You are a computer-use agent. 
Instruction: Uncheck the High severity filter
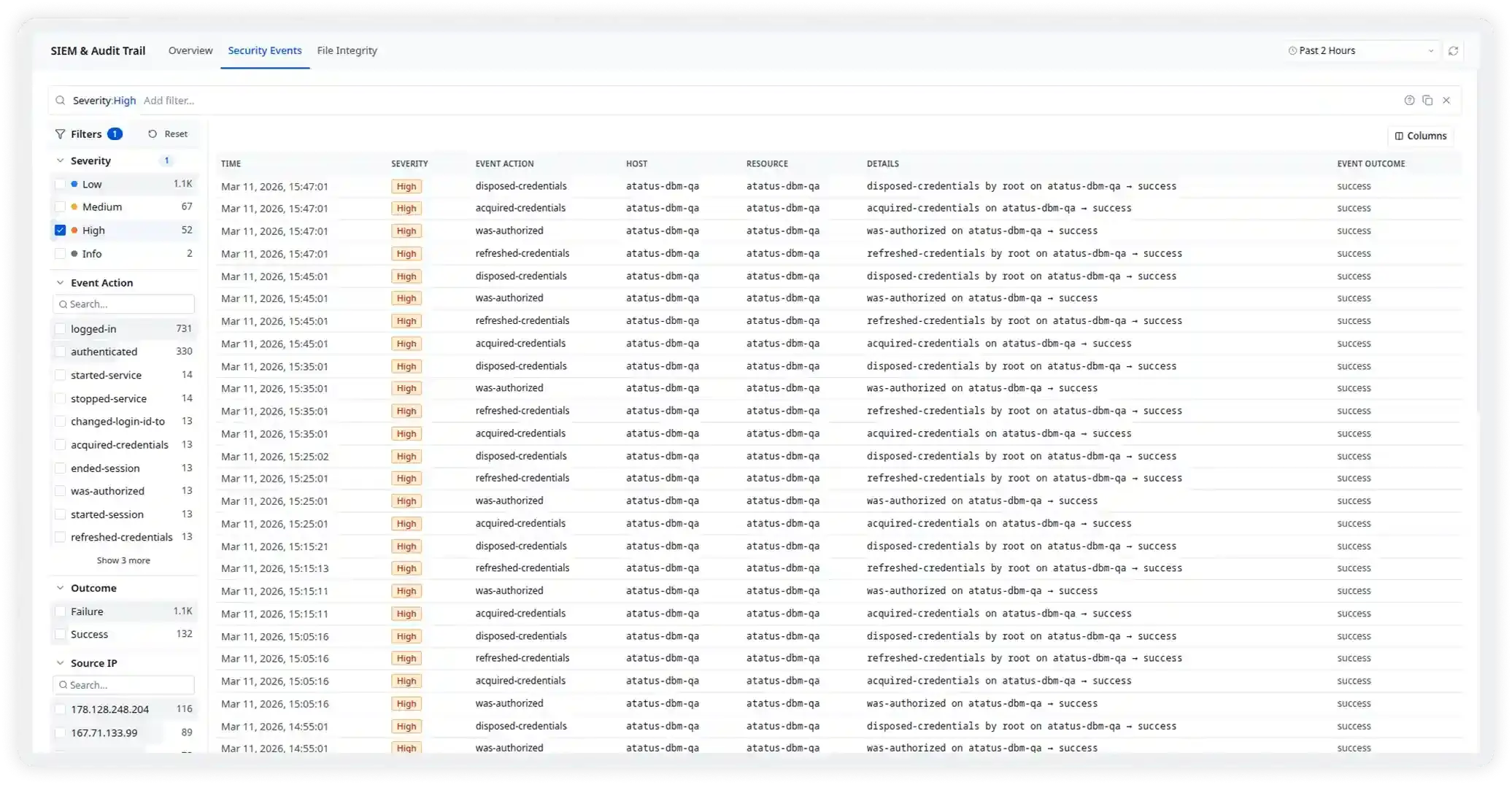[61, 230]
